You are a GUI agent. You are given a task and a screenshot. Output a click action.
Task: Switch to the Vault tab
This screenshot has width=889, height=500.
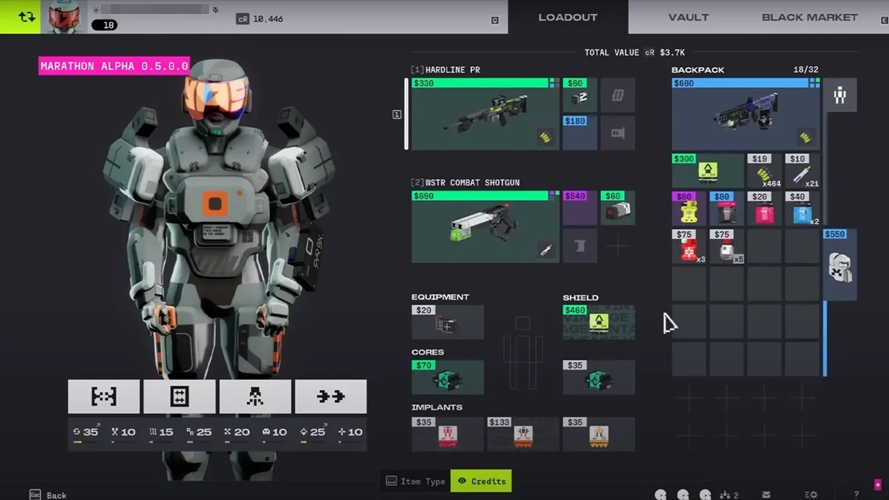(688, 17)
